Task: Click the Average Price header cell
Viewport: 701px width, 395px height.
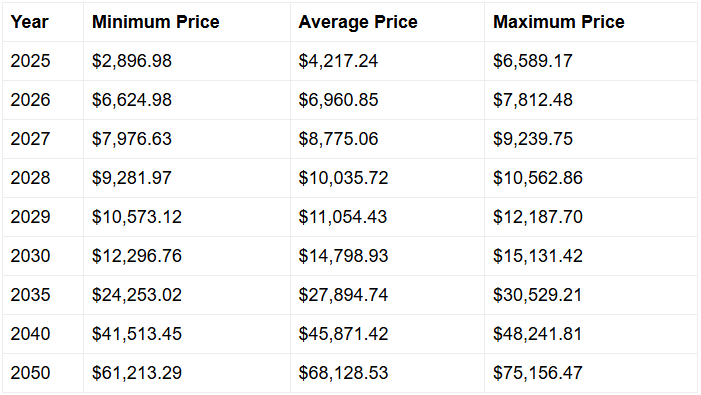Action: (388, 22)
